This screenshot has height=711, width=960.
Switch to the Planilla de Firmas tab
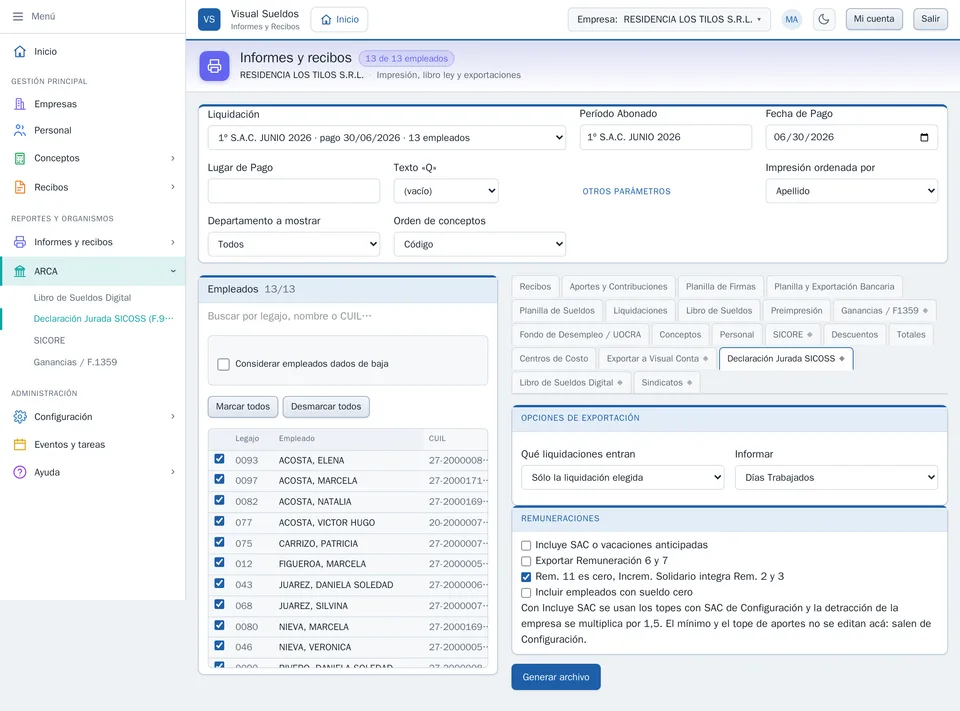[x=721, y=287]
